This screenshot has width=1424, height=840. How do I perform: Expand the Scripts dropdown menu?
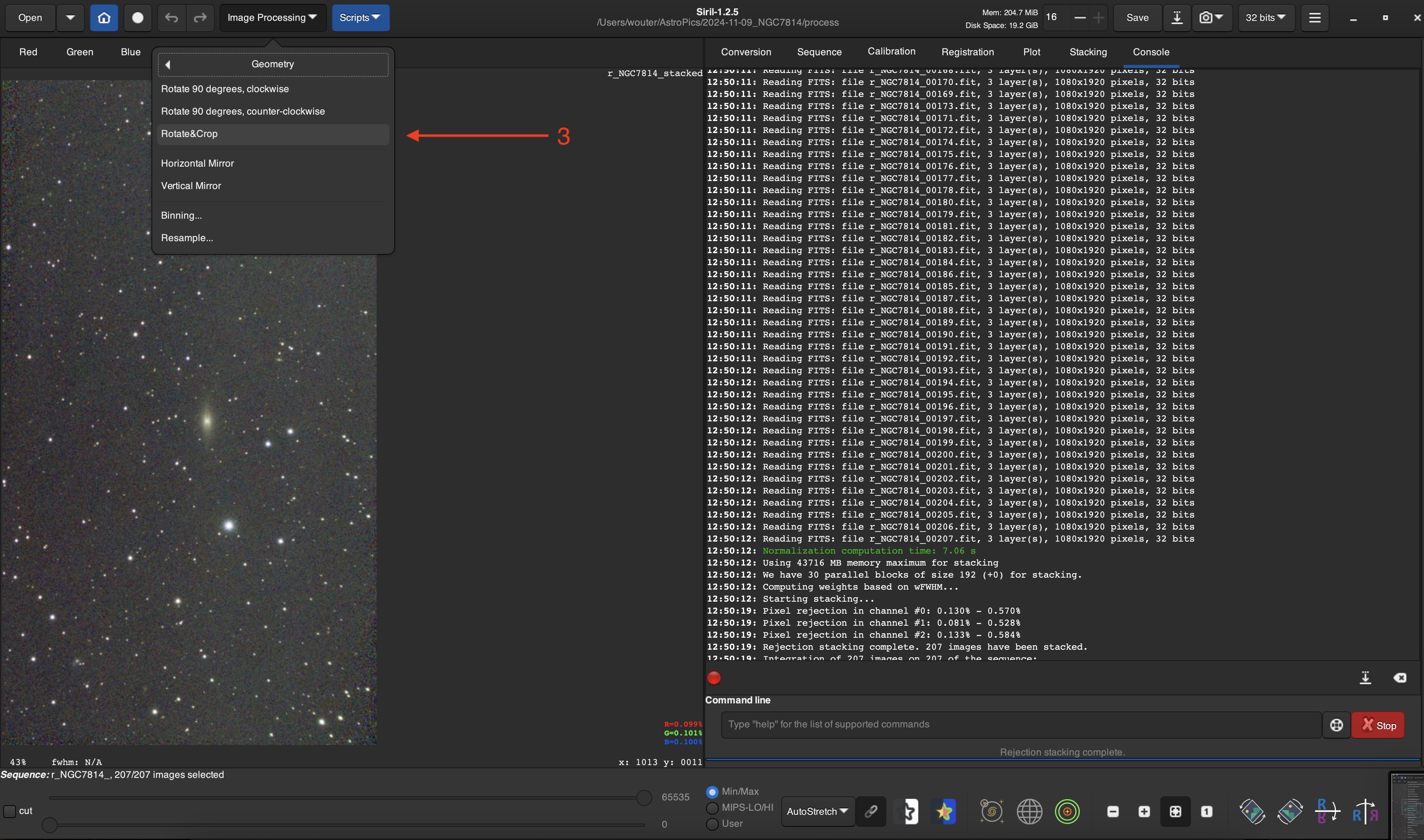click(x=360, y=18)
